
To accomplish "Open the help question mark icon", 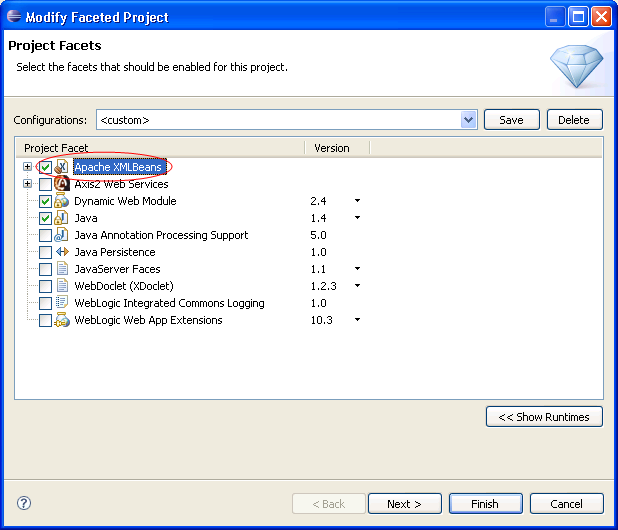I will pyautogui.click(x=24, y=503).
